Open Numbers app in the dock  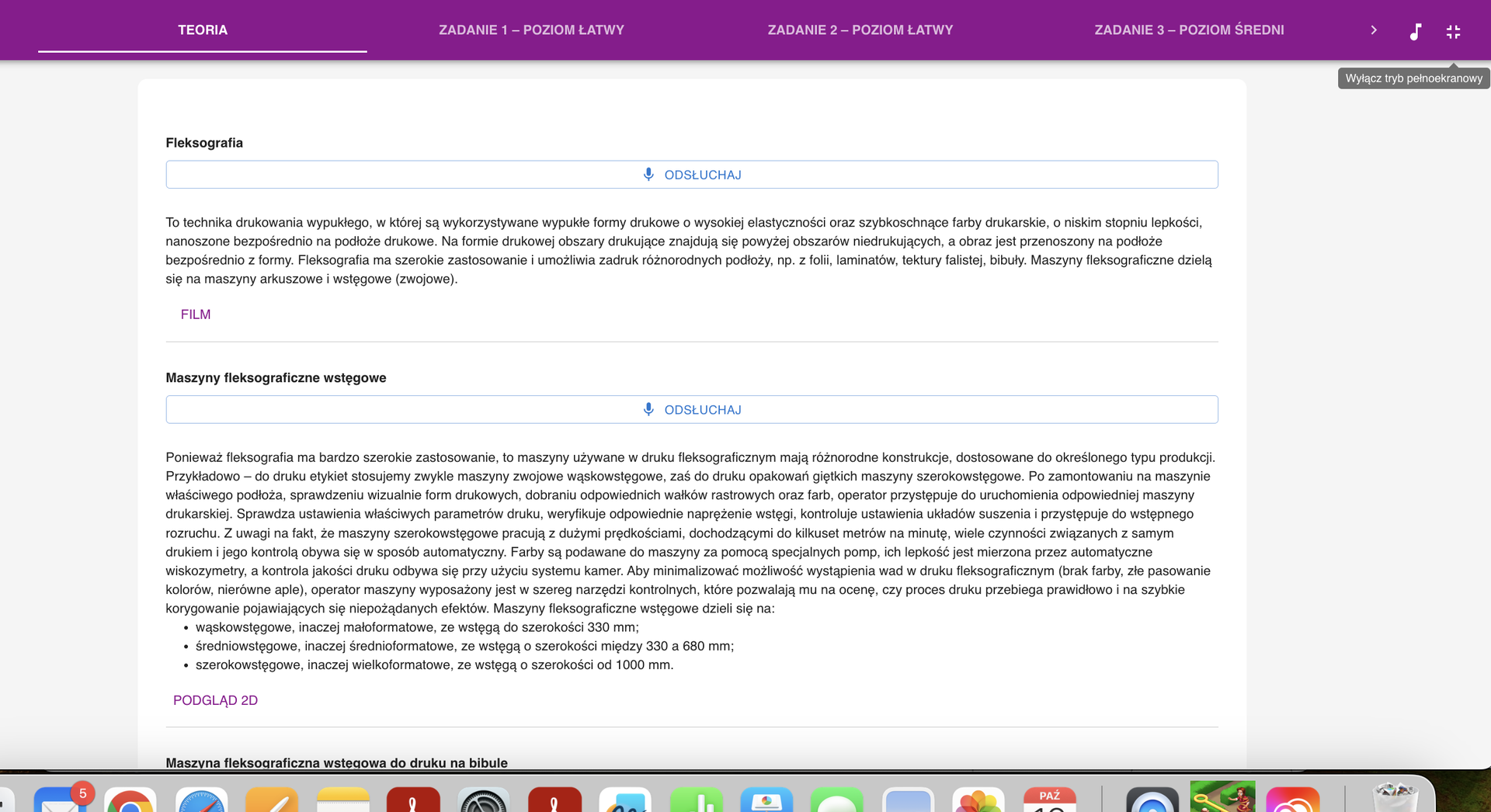[x=697, y=801]
